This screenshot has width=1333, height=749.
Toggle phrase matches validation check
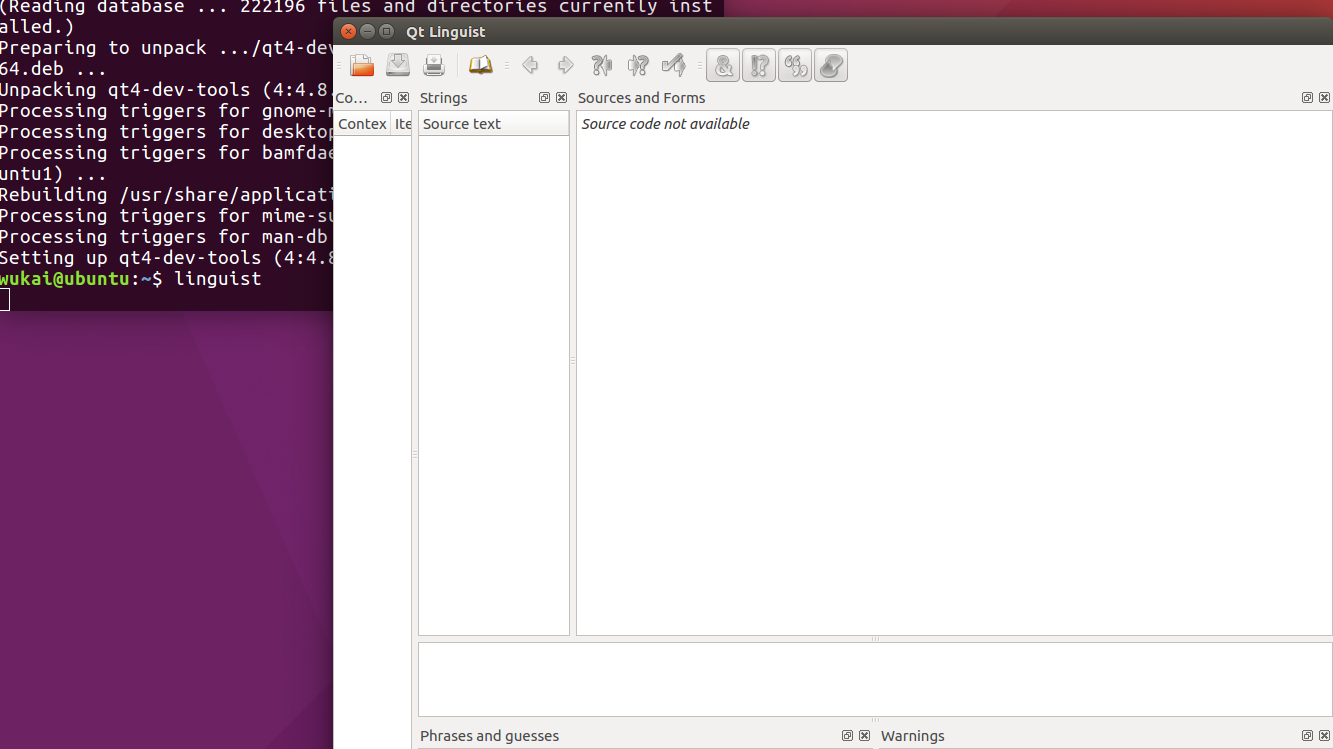point(794,64)
